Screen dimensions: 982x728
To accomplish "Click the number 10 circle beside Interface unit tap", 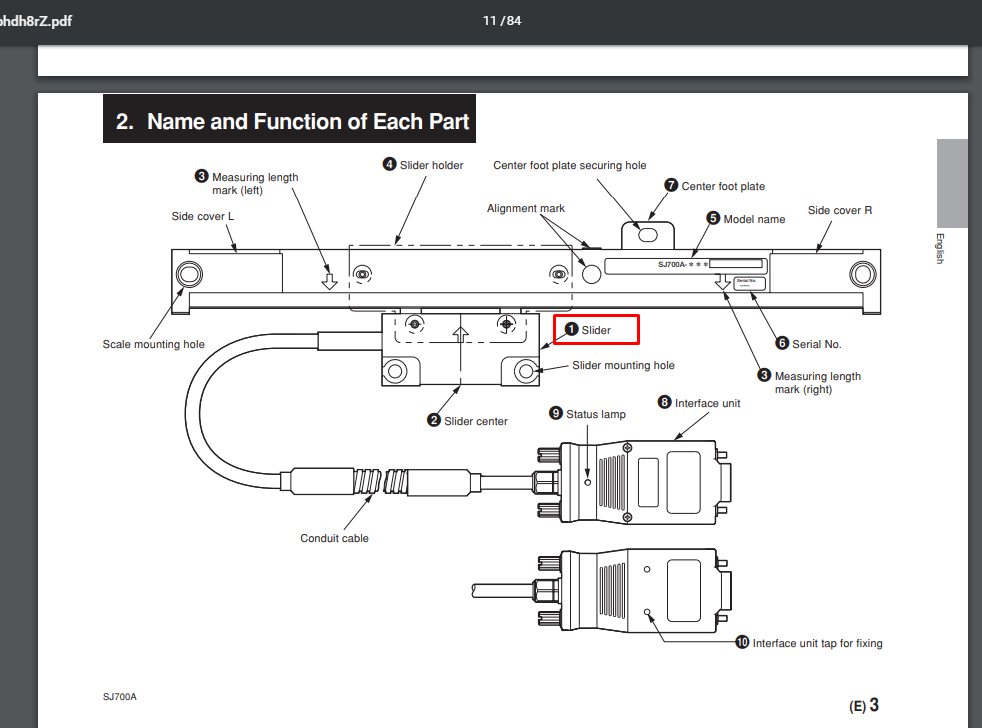I will (742, 642).
